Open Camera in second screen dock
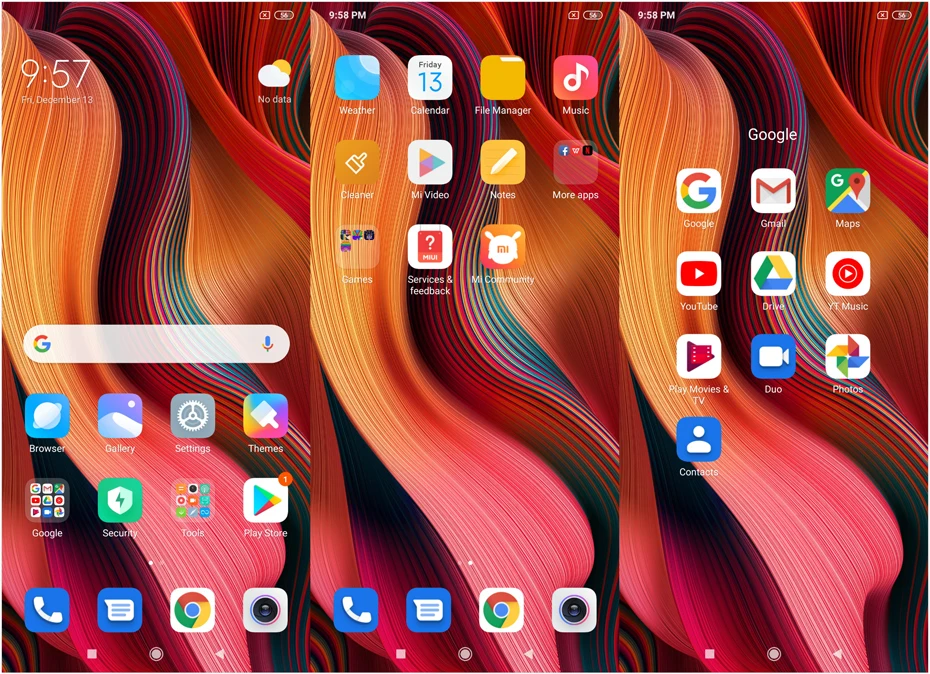930x674 pixels. pyautogui.click(x=574, y=610)
